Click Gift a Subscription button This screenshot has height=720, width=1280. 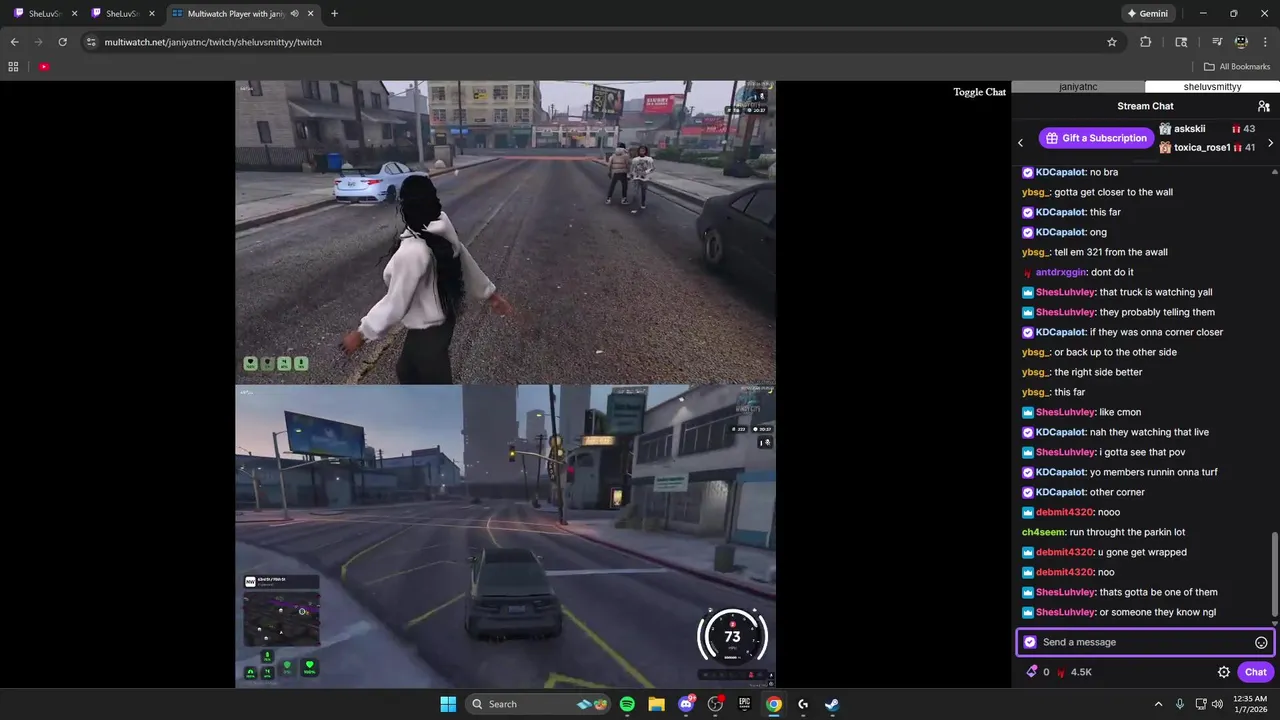[1097, 138]
